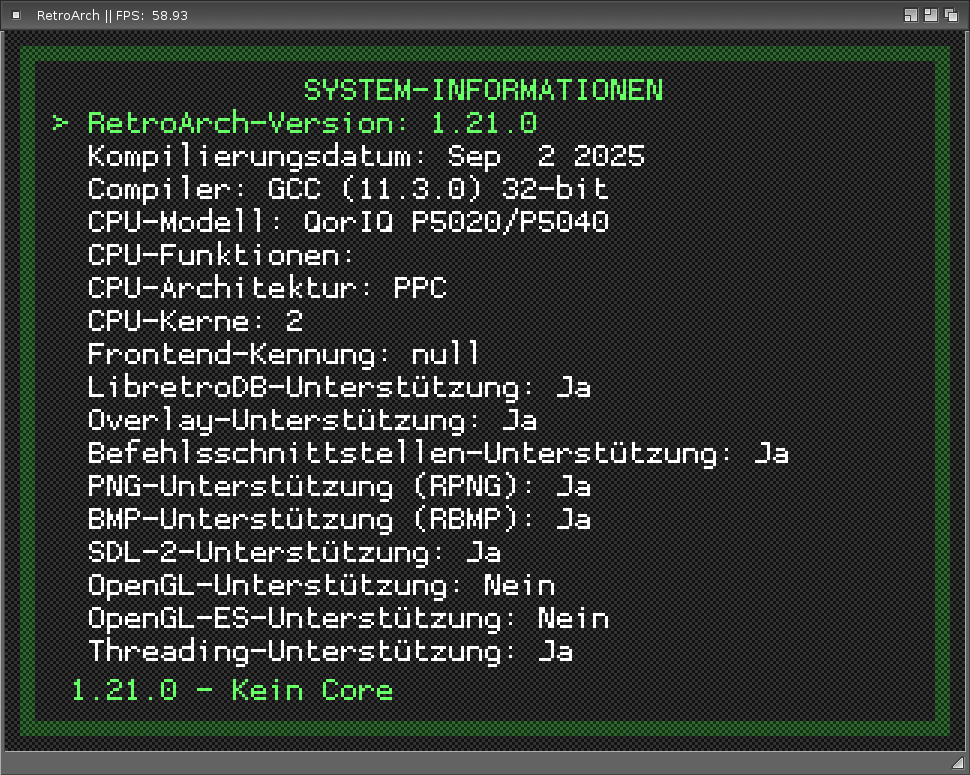970x775 pixels.
Task: Select the CPU-Architektur PPC entry
Action: (267, 288)
